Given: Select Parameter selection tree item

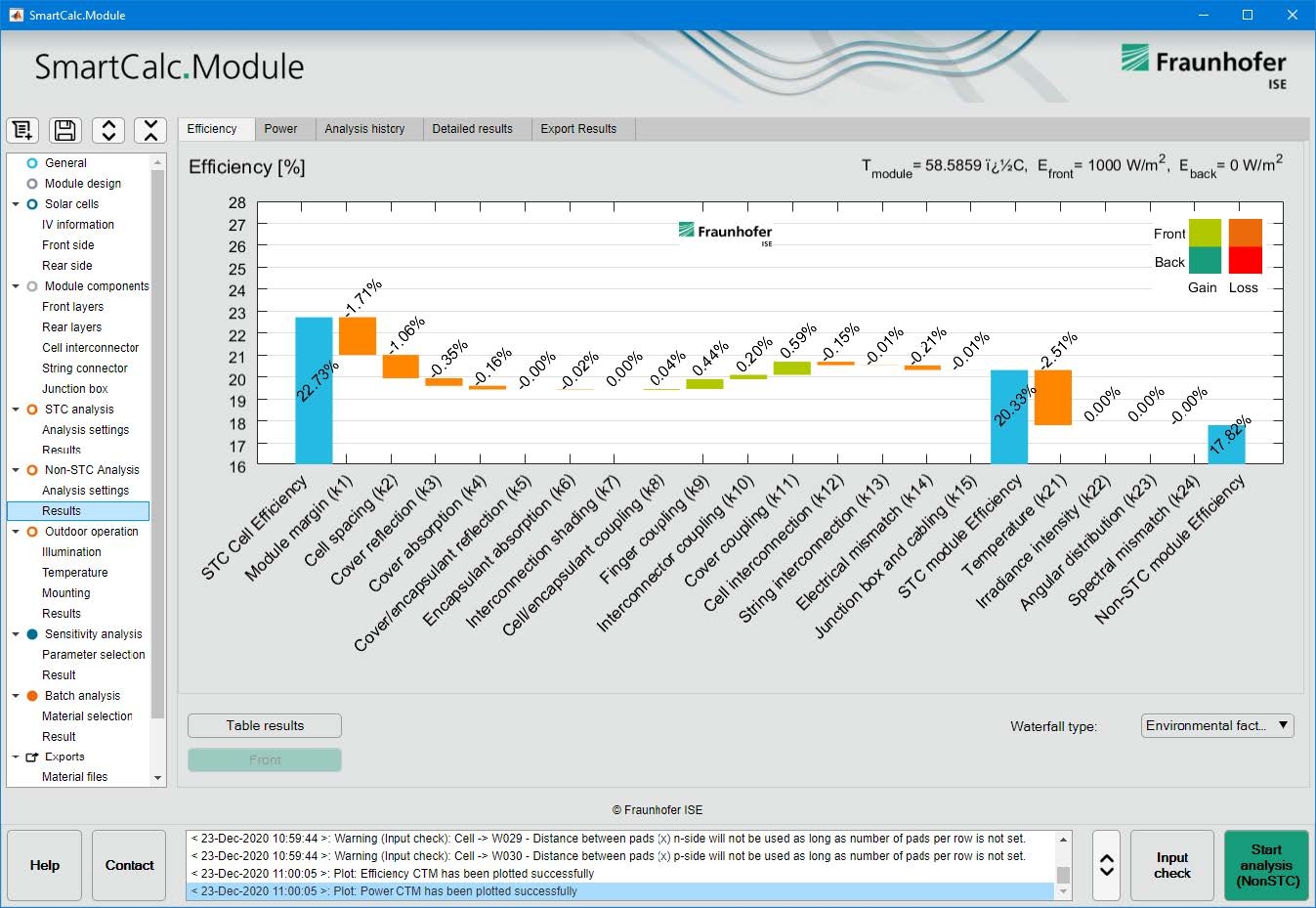Looking at the screenshot, I should [x=94, y=655].
